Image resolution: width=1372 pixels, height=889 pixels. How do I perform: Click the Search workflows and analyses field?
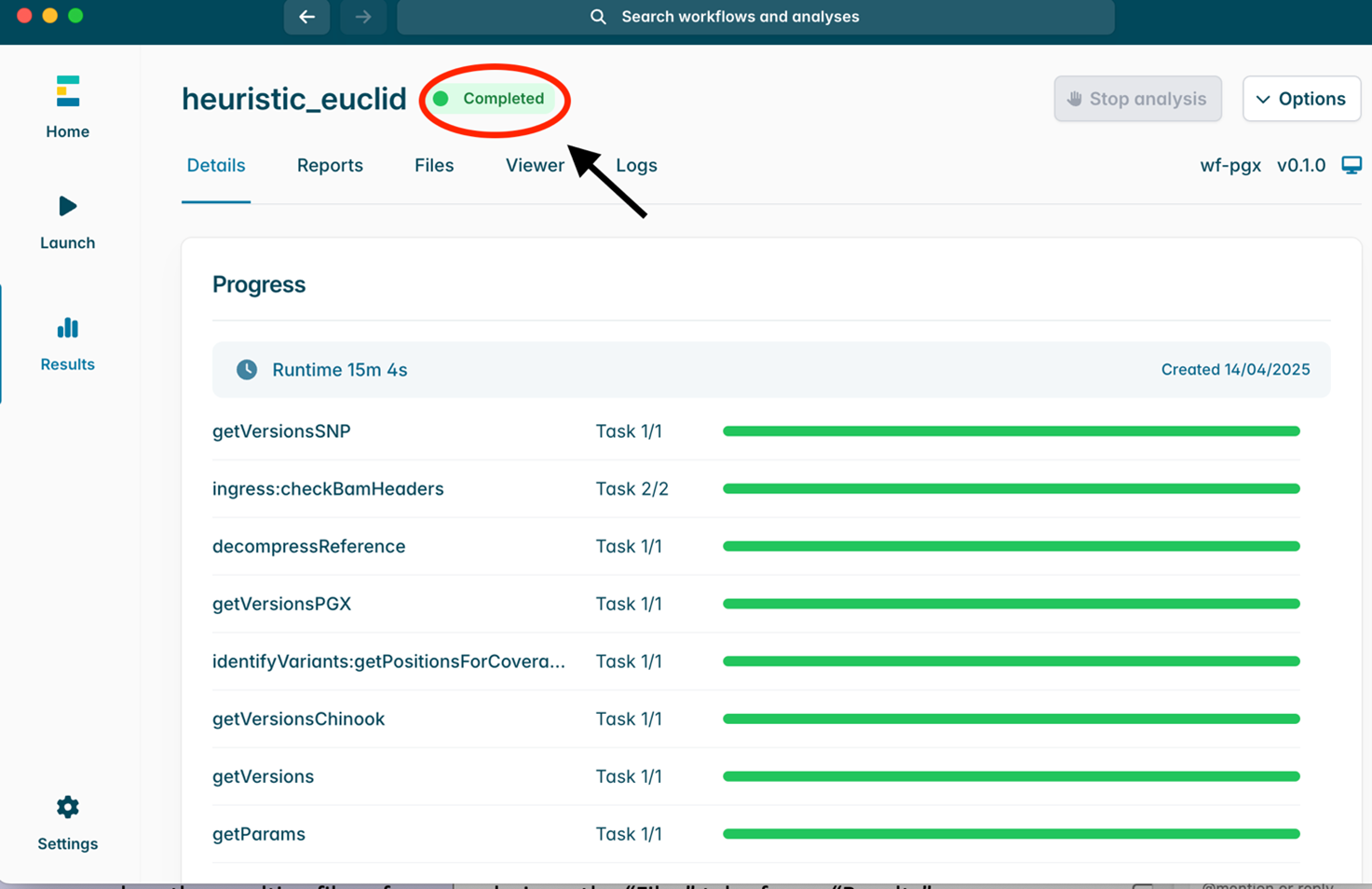coord(755,17)
